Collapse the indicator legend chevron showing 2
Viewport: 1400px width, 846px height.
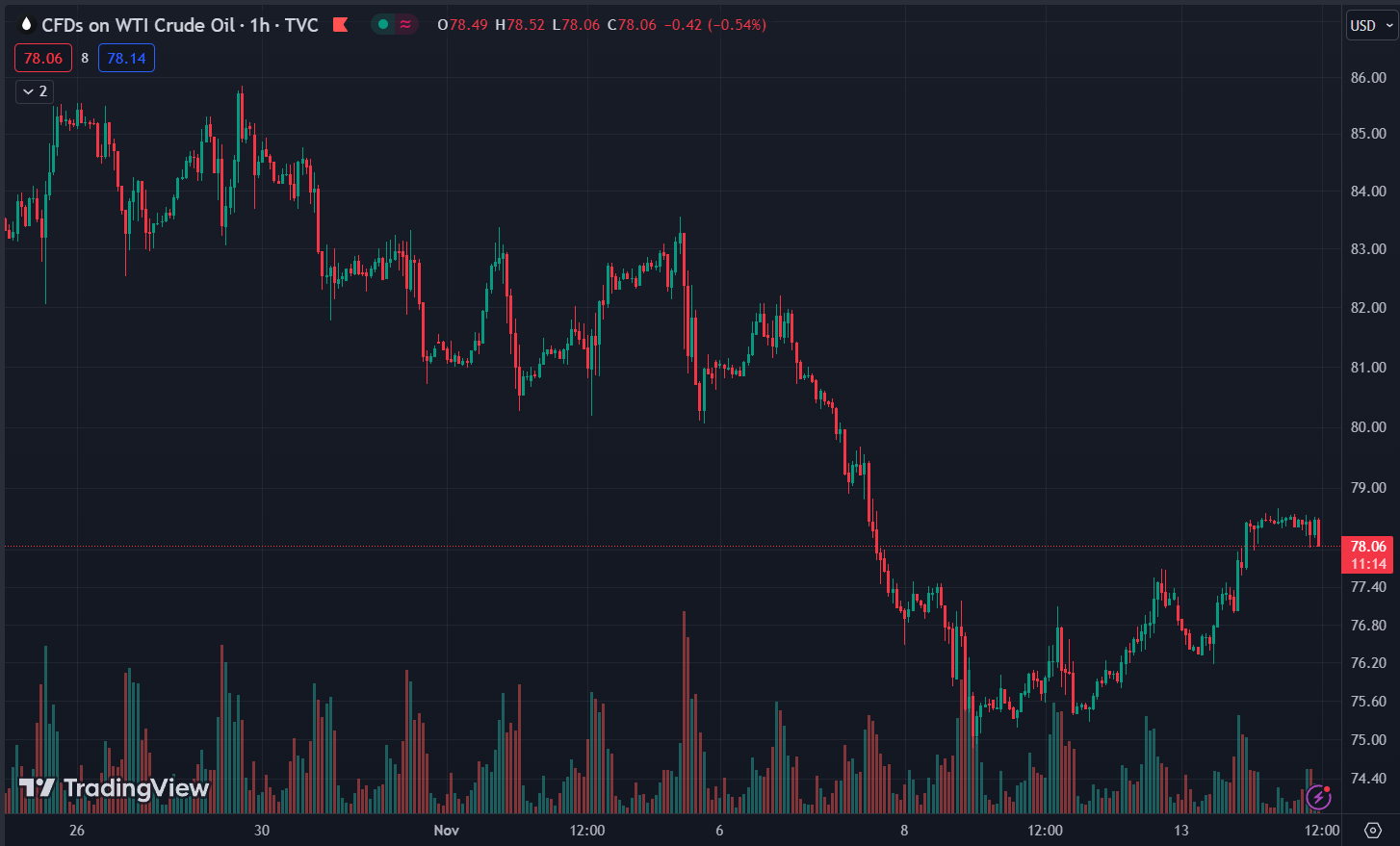pos(35,91)
